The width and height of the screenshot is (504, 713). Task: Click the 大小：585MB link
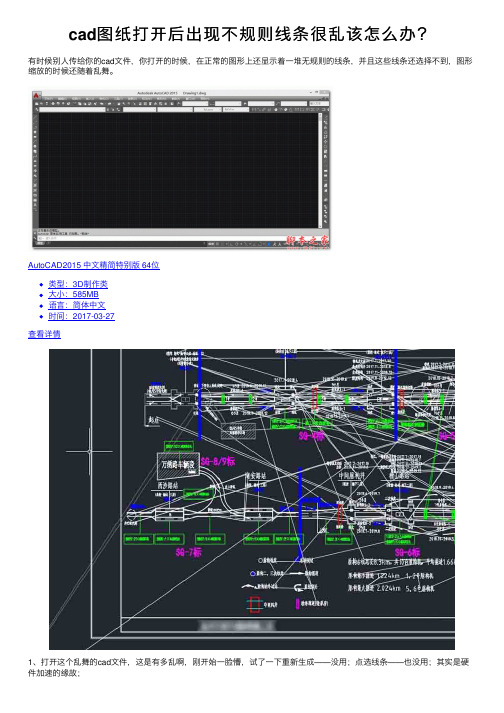pos(73,295)
